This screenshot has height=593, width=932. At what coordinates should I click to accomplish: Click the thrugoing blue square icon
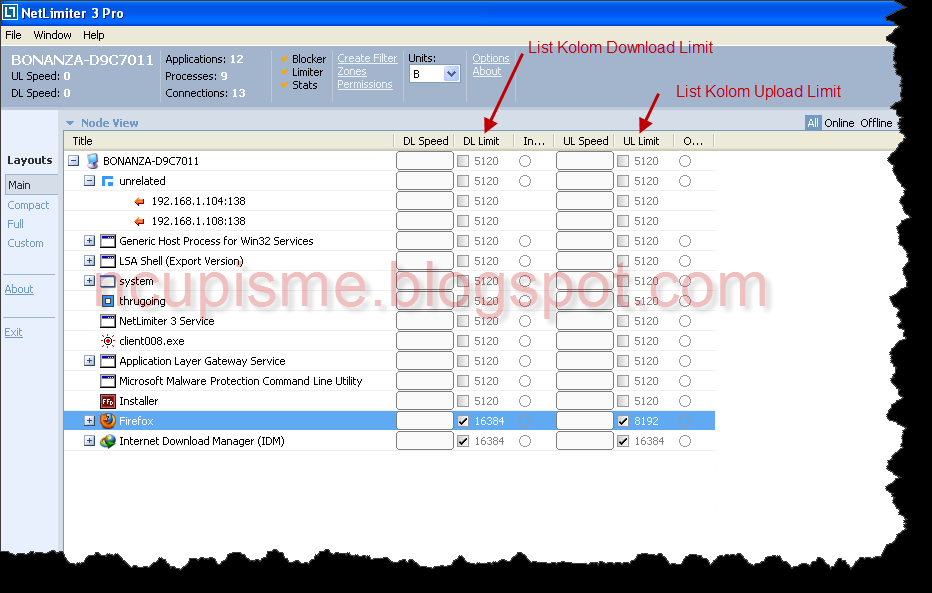108,301
